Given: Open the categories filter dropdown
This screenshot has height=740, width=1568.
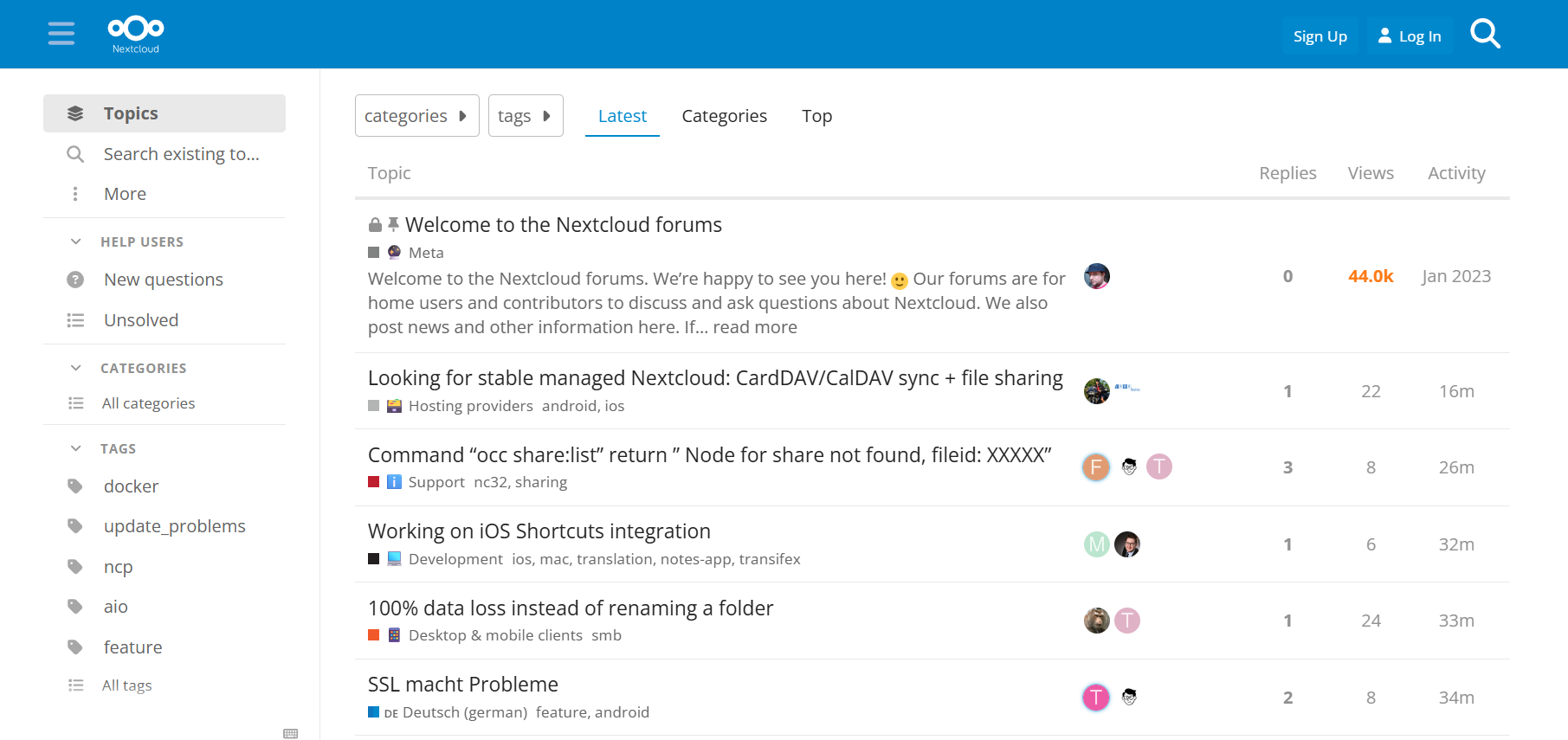Looking at the screenshot, I should click(416, 116).
